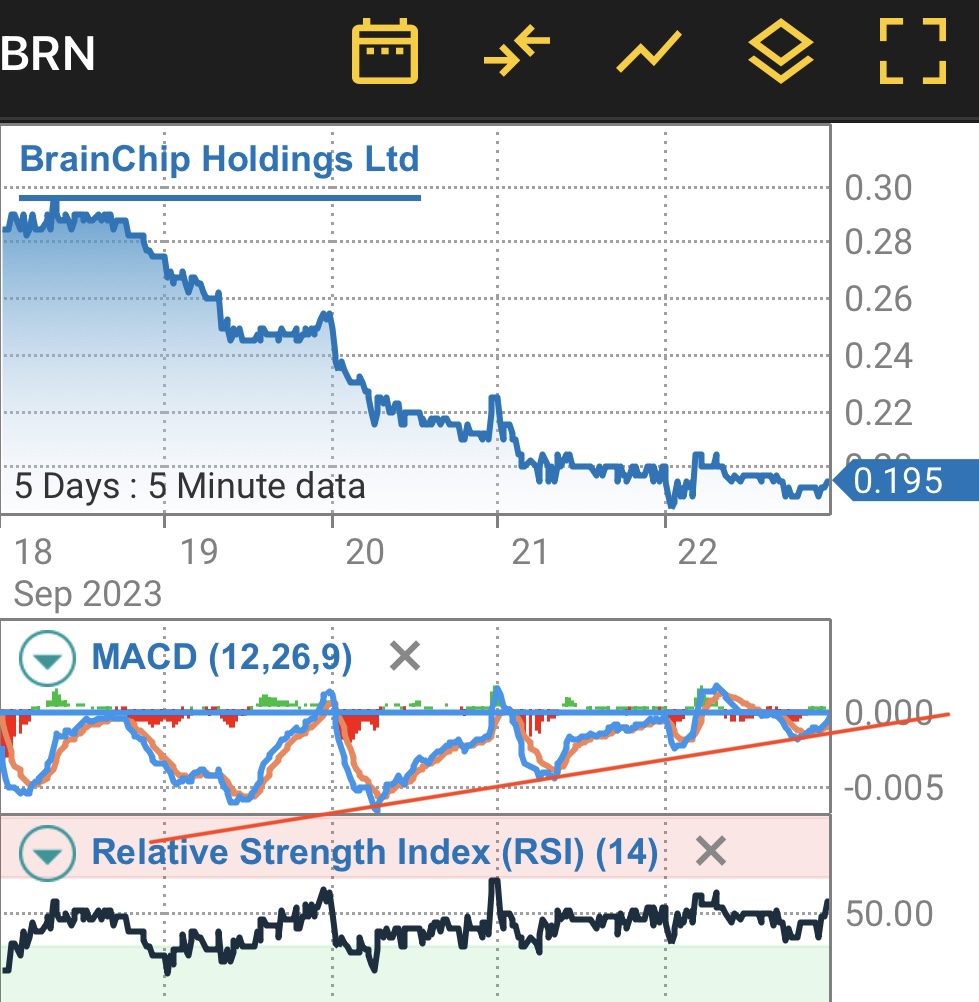Select the 5 Days : 5 Minute data label
This screenshot has width=979, height=1002.
[190, 487]
